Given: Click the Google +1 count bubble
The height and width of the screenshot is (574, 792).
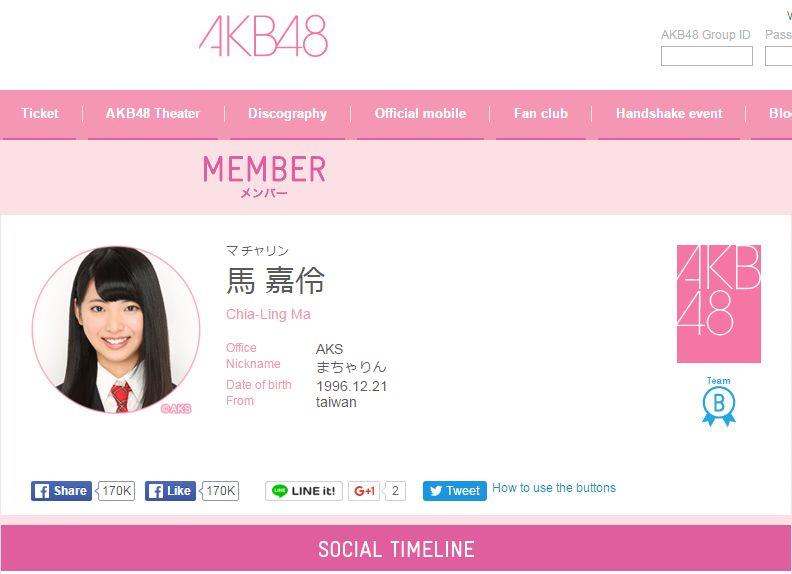Looking at the screenshot, I should 394,491.
